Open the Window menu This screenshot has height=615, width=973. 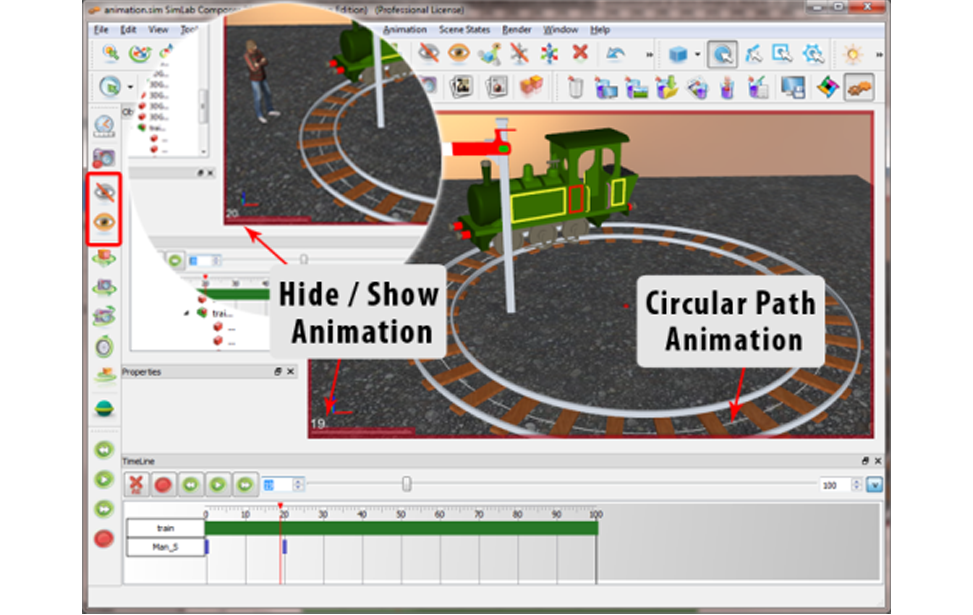click(559, 30)
